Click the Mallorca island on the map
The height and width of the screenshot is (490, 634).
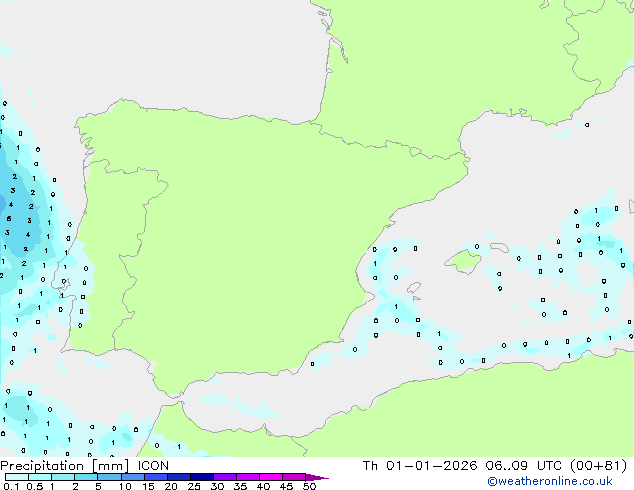(x=463, y=262)
